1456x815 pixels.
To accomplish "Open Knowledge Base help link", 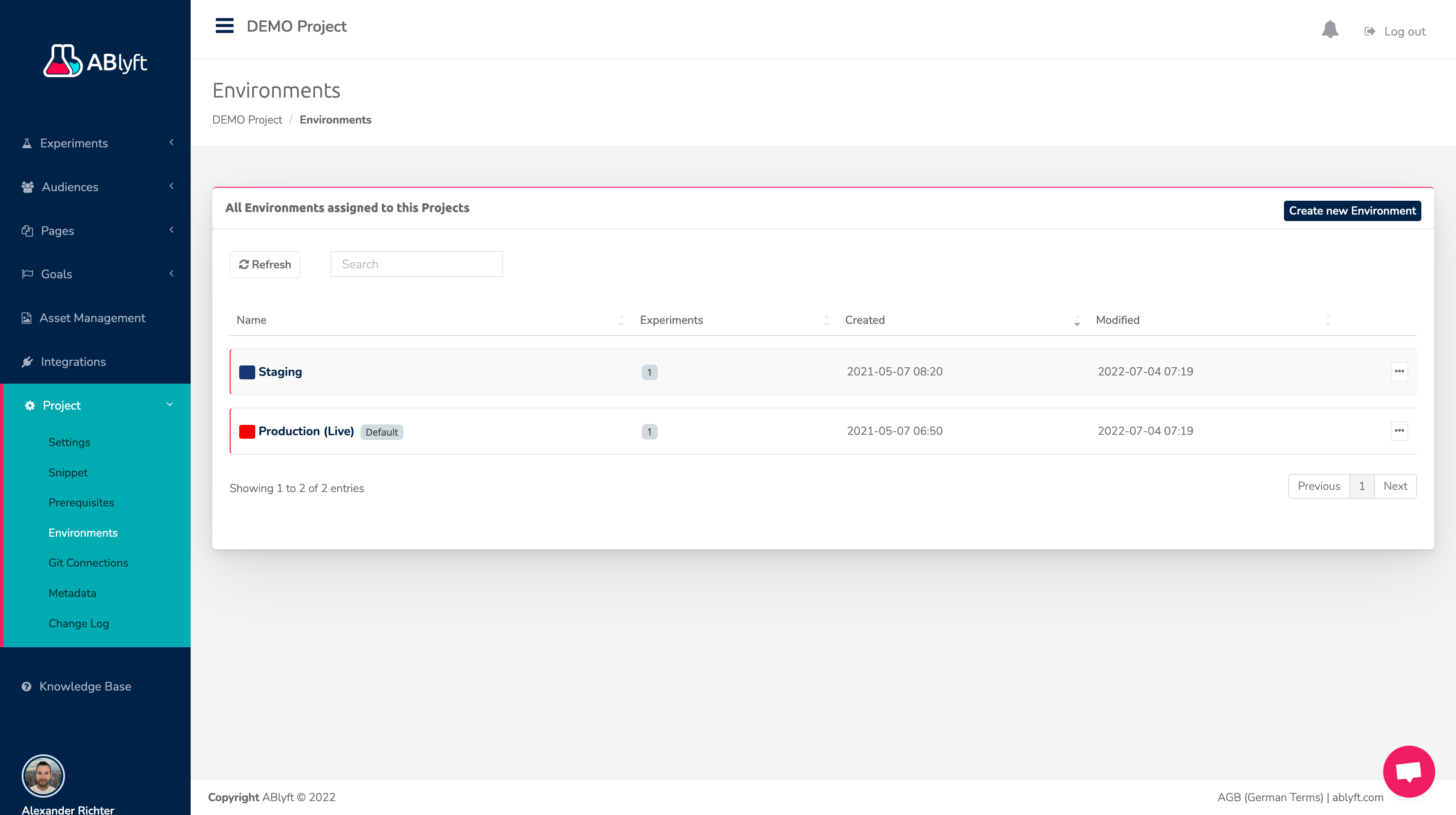I will point(85,686).
